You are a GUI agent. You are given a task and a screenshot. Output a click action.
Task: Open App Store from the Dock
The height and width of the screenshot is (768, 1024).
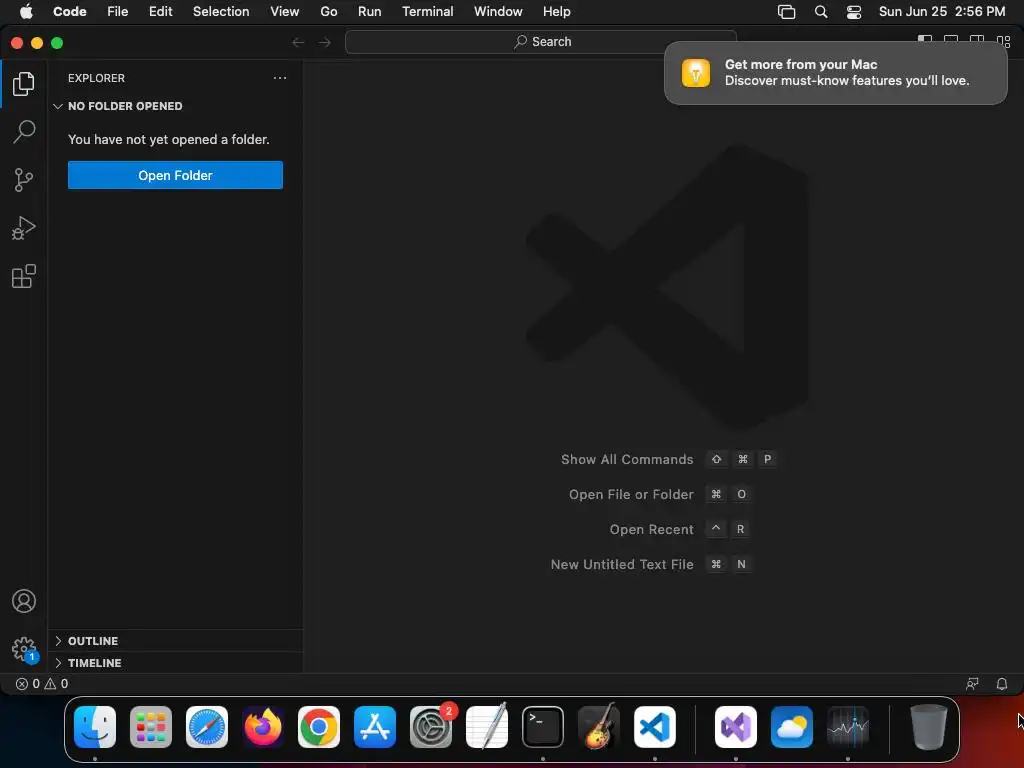coord(375,727)
